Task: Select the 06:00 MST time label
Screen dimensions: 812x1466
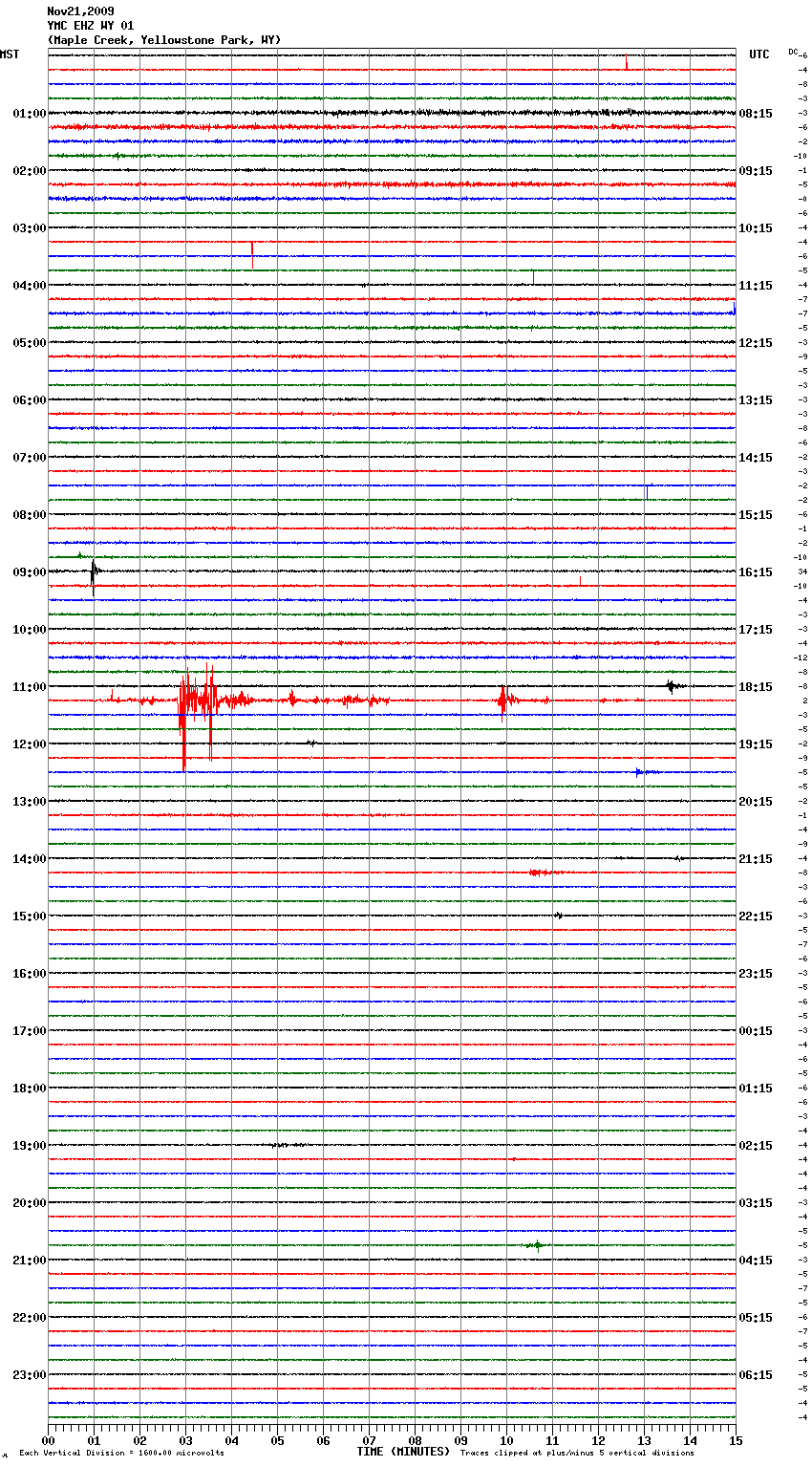Action: coord(30,400)
